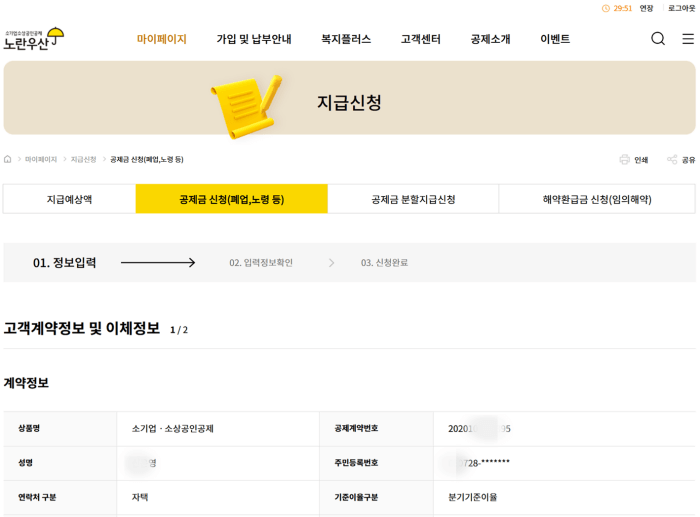Click the 노란우산 umbrella logo

pos(34,39)
